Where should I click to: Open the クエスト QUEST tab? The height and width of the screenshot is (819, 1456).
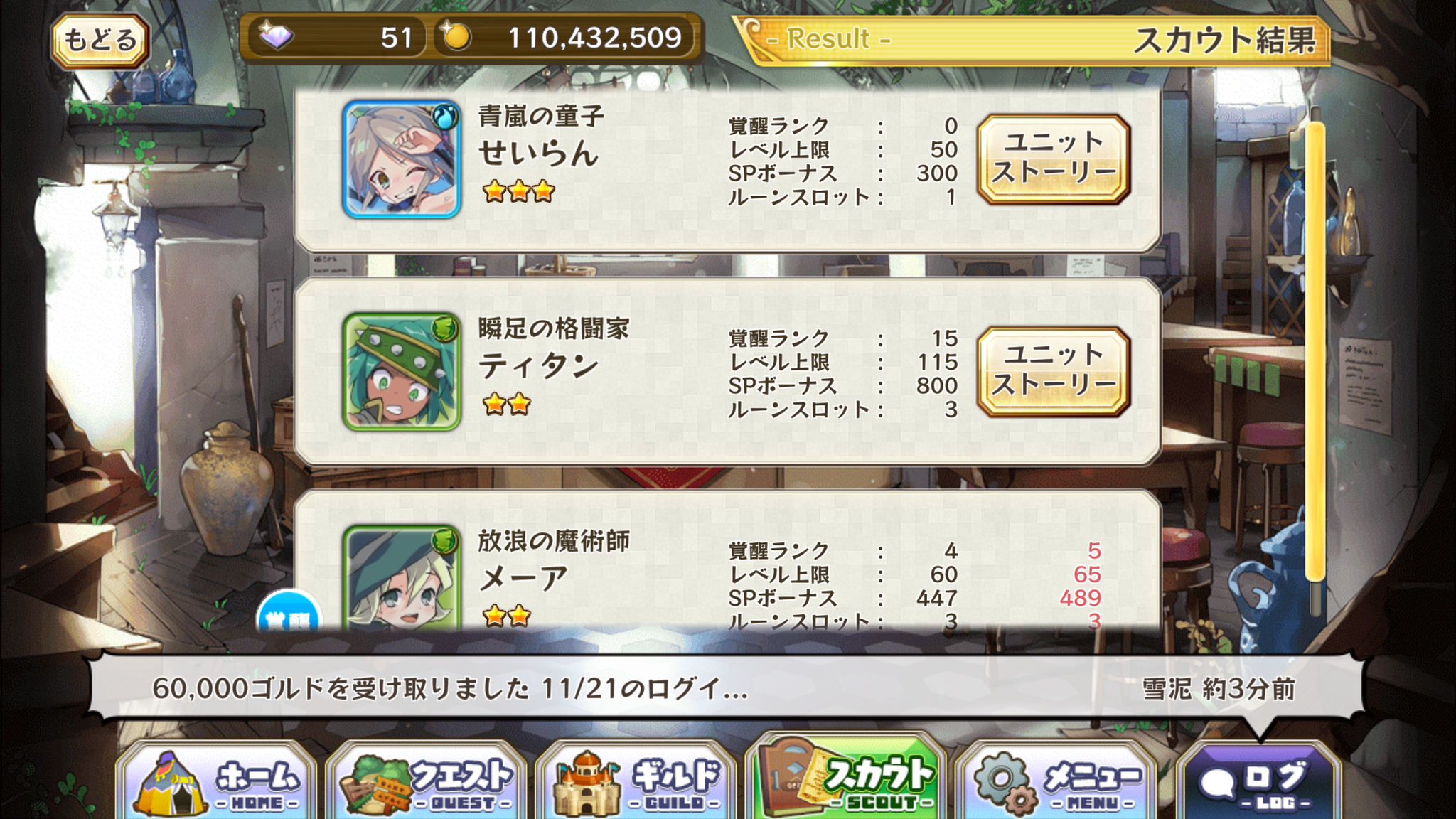pos(427,782)
